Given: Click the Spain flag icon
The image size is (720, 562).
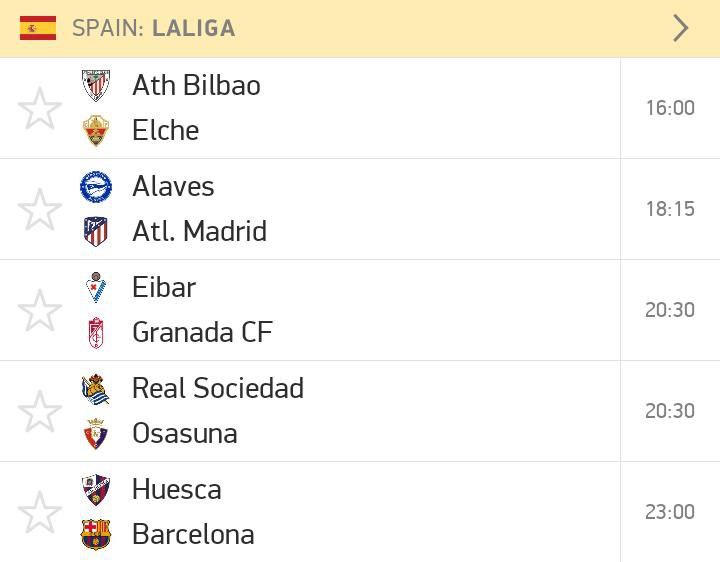Looking at the screenshot, I should click(38, 28).
